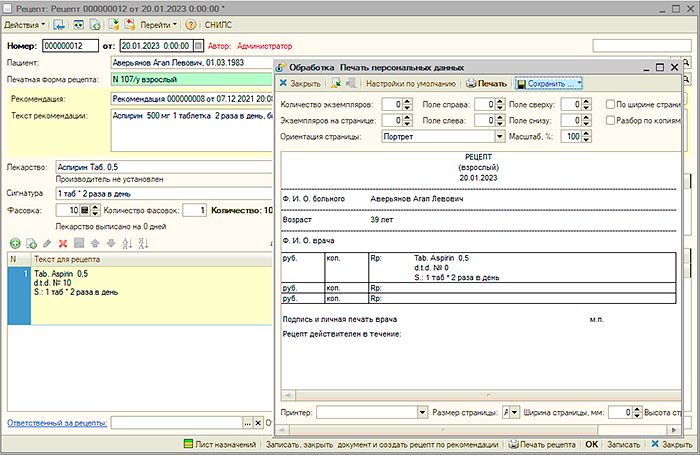Viewport: 700px width, 455px height.
Task: Increase the Масштаб percentage spinner
Action: click(588, 132)
